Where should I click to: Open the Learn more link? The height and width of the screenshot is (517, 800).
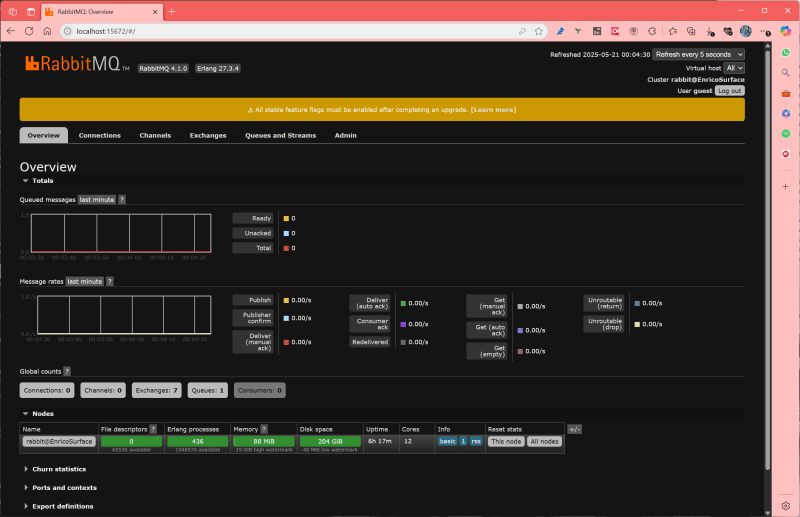[493, 110]
